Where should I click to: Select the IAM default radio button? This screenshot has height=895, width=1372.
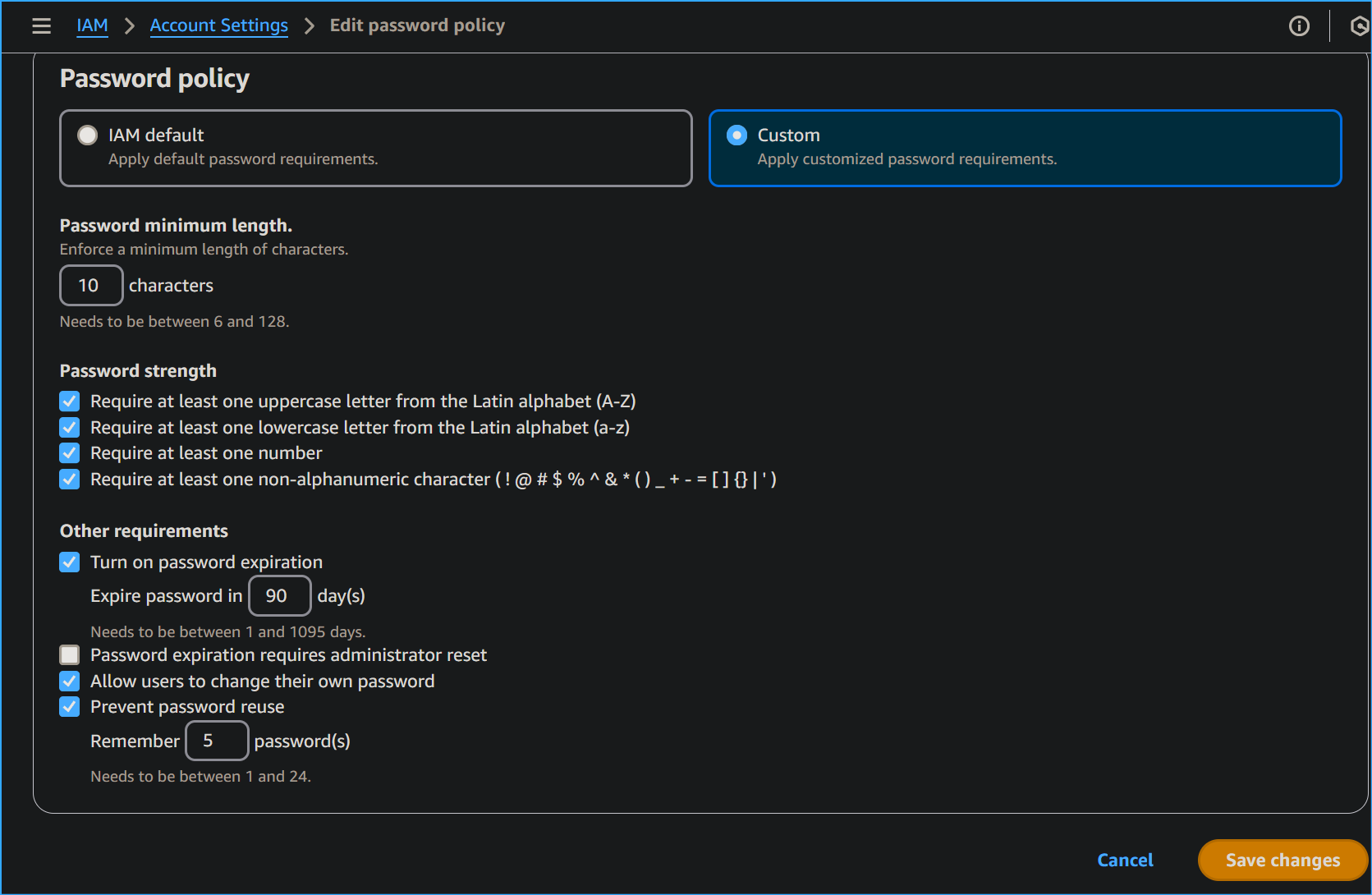click(87, 135)
